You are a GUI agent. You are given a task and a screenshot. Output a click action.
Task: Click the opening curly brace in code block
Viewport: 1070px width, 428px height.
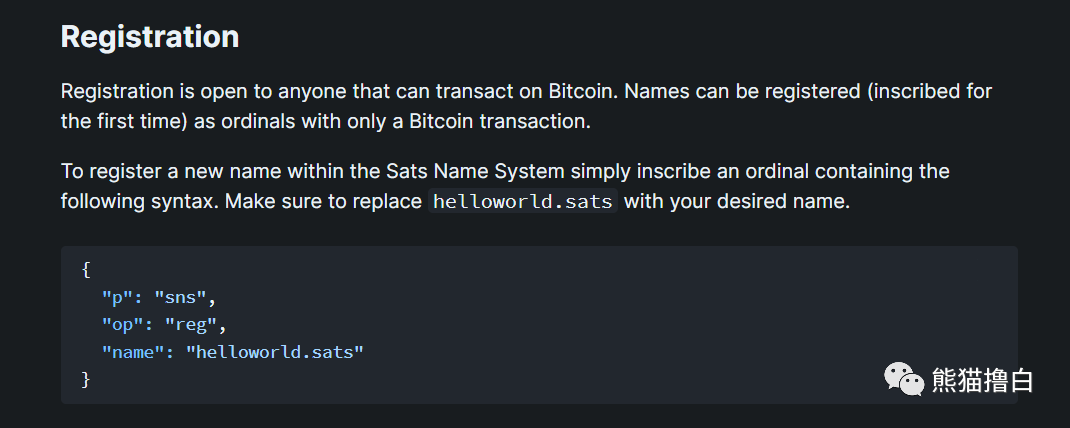(86, 270)
